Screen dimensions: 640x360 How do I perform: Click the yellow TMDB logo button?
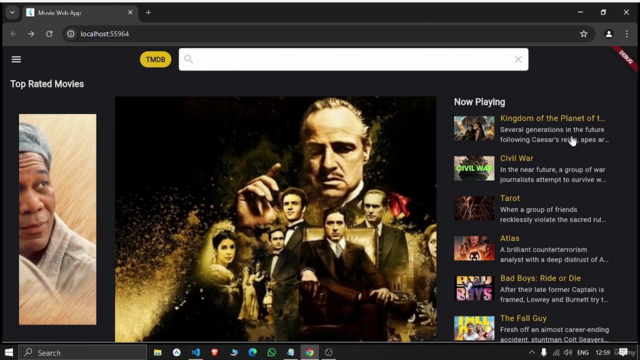[x=156, y=60]
